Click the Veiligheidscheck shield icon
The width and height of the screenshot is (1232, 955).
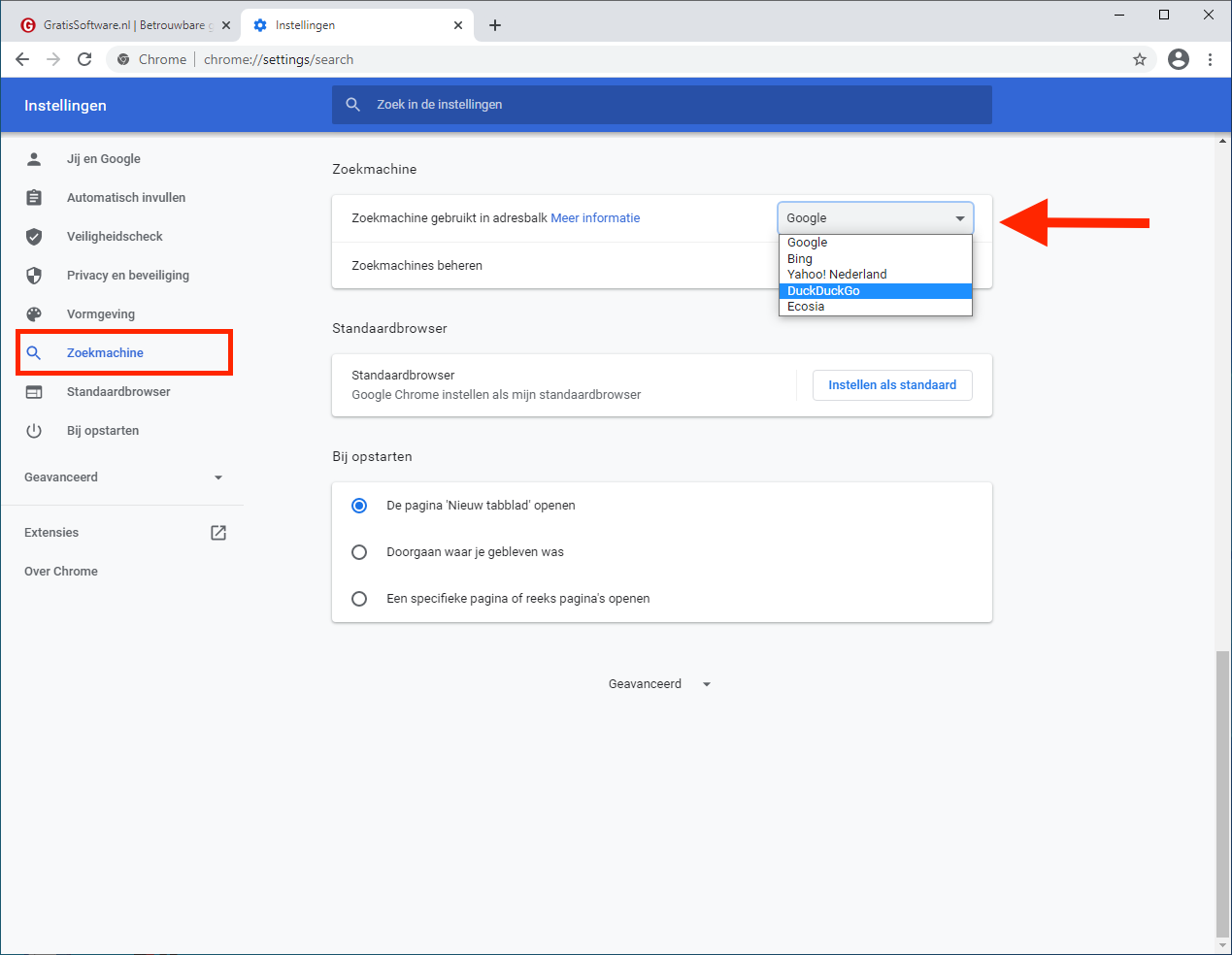pyautogui.click(x=34, y=237)
